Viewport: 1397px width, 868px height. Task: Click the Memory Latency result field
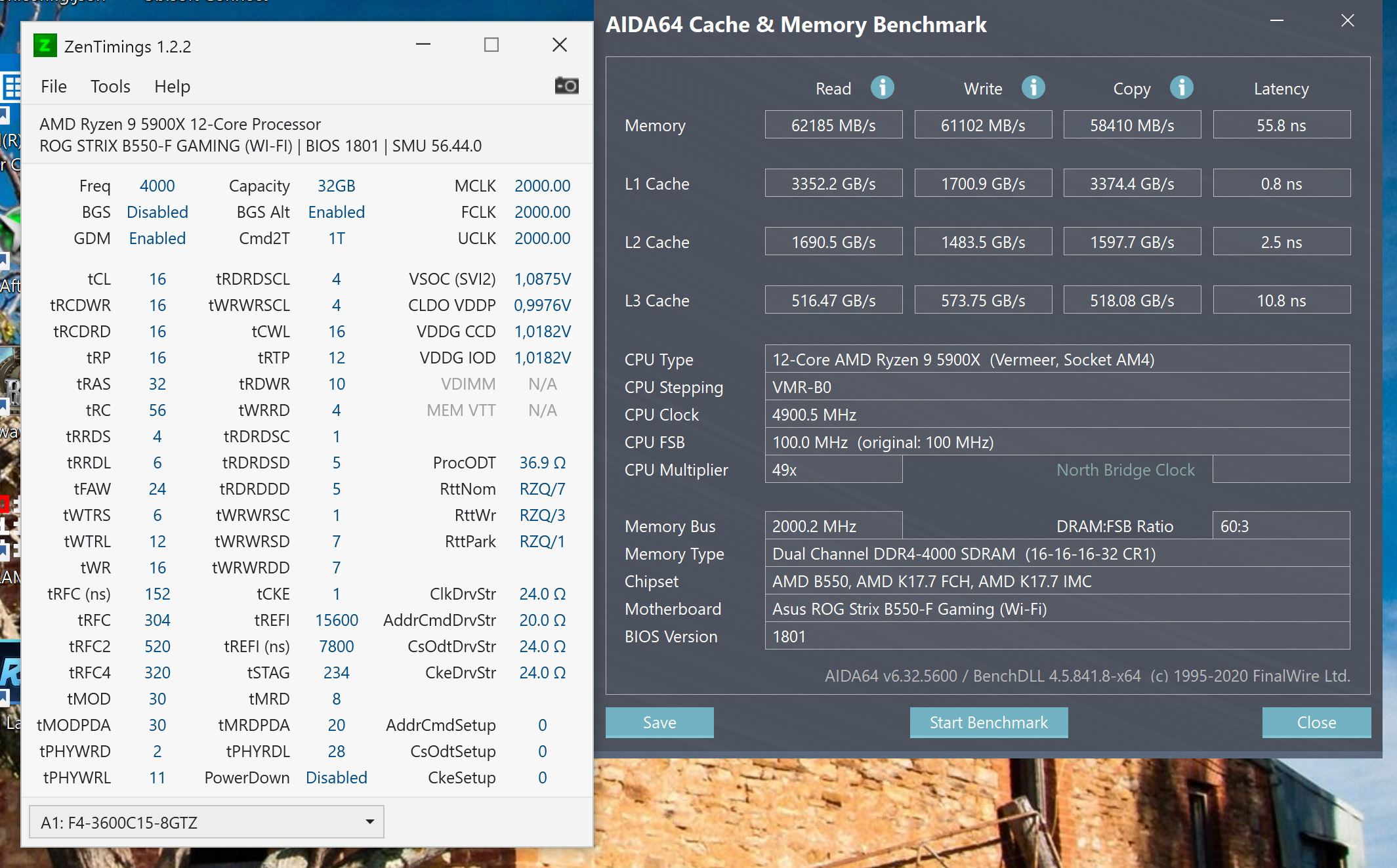tap(1281, 125)
